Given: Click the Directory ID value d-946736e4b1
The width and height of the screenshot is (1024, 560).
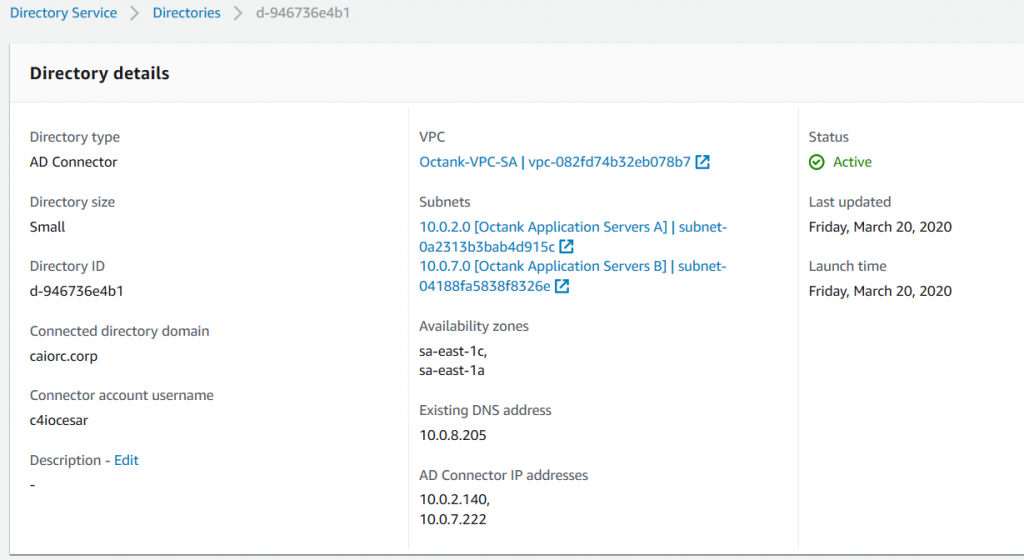Looking at the screenshot, I should tap(76, 291).
